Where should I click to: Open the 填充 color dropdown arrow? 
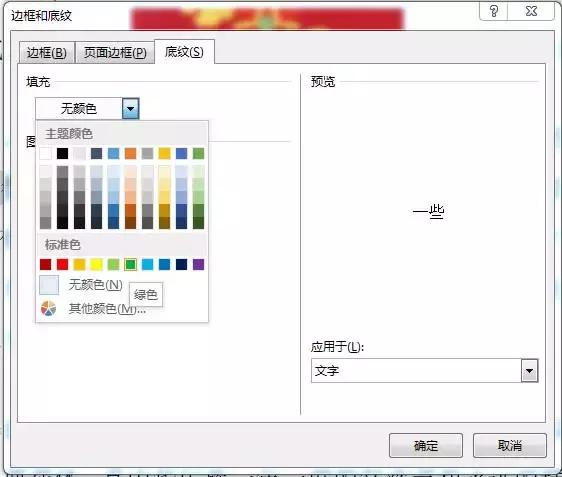click(x=130, y=108)
